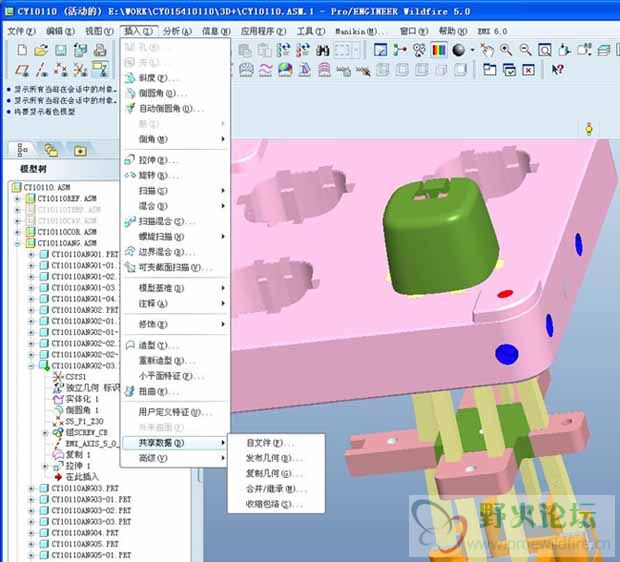The height and width of the screenshot is (562, 620).
Task: Click the context help arrow-question icon
Action: click(558, 70)
